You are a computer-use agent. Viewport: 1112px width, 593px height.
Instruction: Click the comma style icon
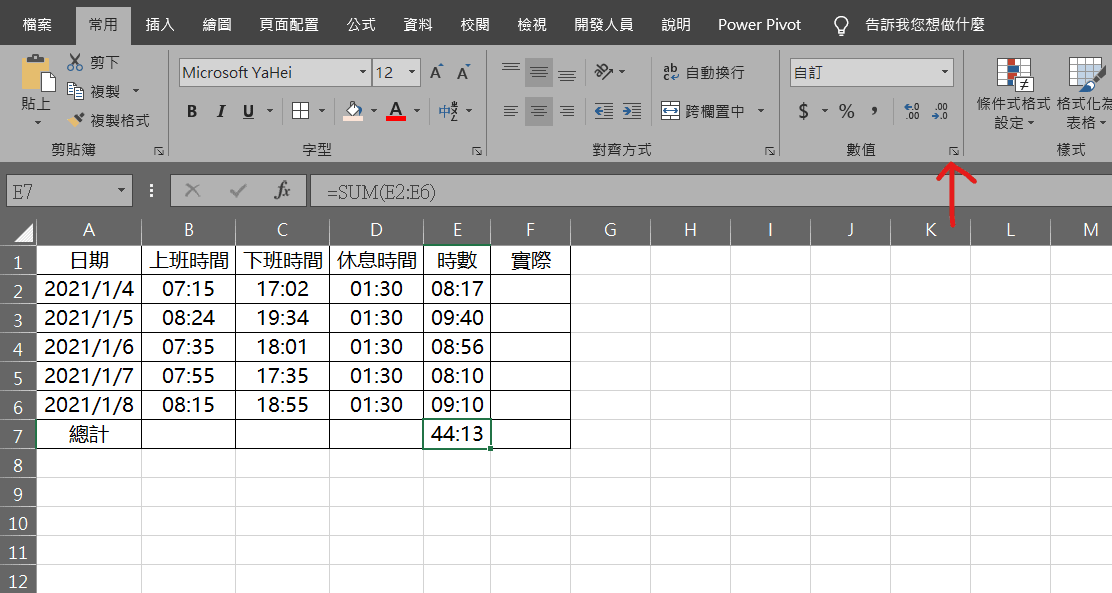874,112
